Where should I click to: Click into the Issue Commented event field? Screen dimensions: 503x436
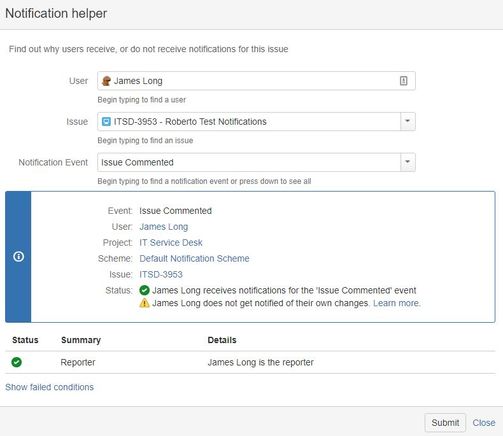[249, 162]
